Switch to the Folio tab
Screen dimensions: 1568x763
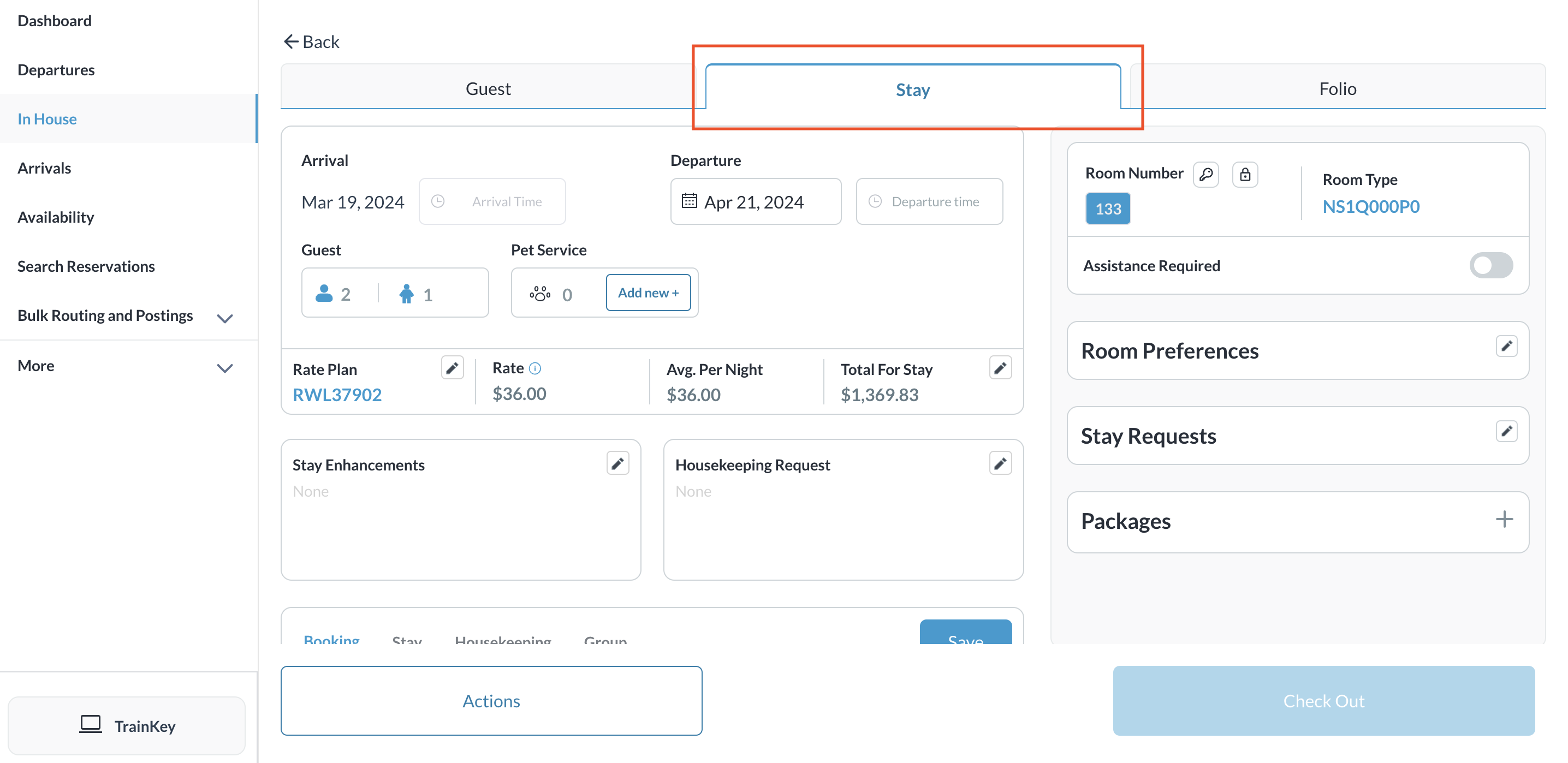coord(1337,89)
